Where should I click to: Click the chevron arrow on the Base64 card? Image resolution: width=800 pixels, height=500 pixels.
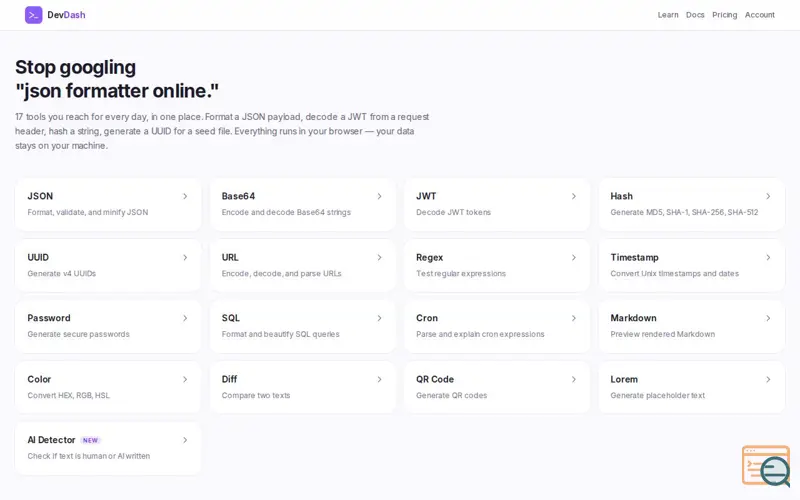click(x=380, y=196)
